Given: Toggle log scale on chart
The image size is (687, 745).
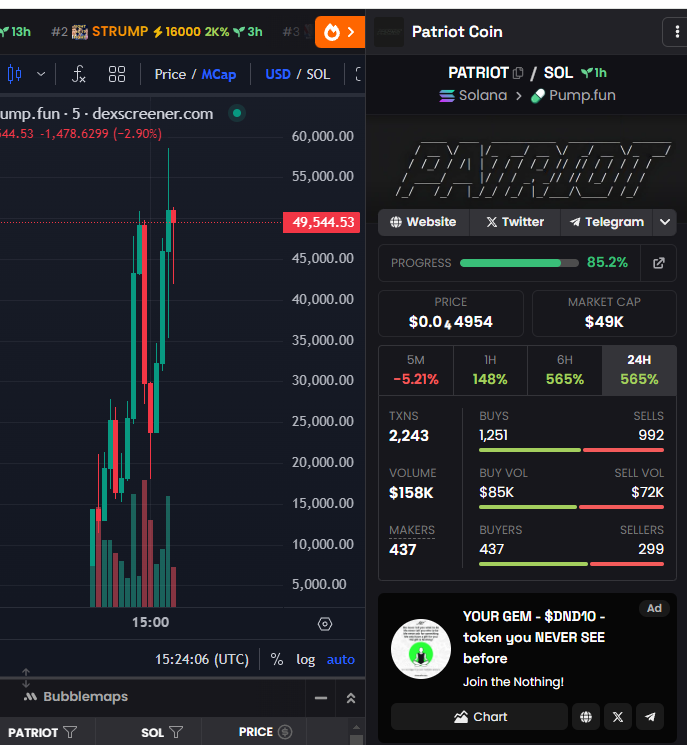Looking at the screenshot, I should click(305, 659).
